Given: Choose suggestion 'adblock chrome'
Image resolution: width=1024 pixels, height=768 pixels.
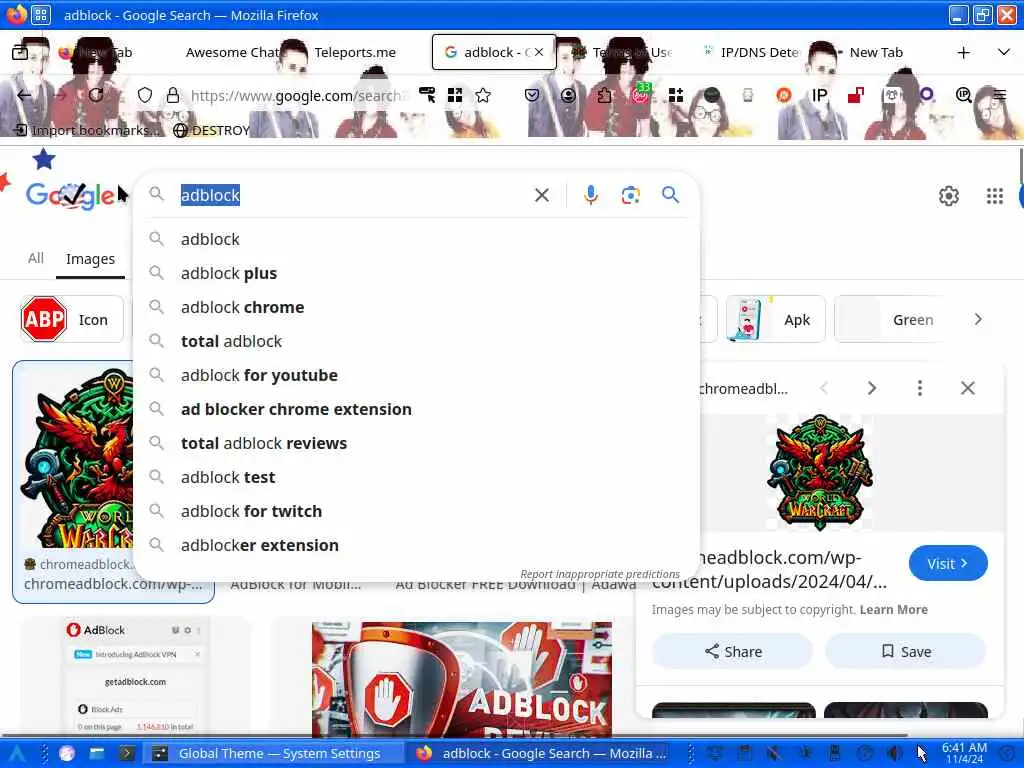Looking at the screenshot, I should [x=417, y=307].
